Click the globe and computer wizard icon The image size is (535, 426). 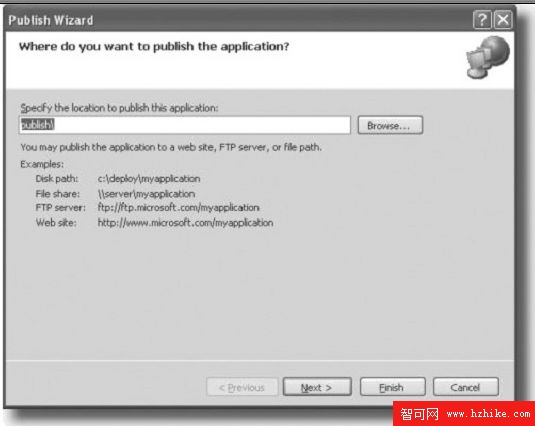487,57
